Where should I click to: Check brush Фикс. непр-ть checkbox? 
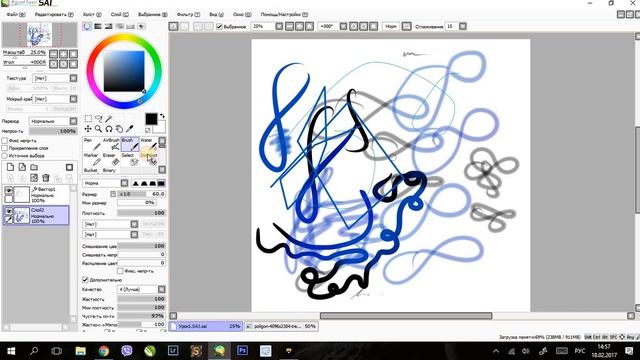point(120,271)
